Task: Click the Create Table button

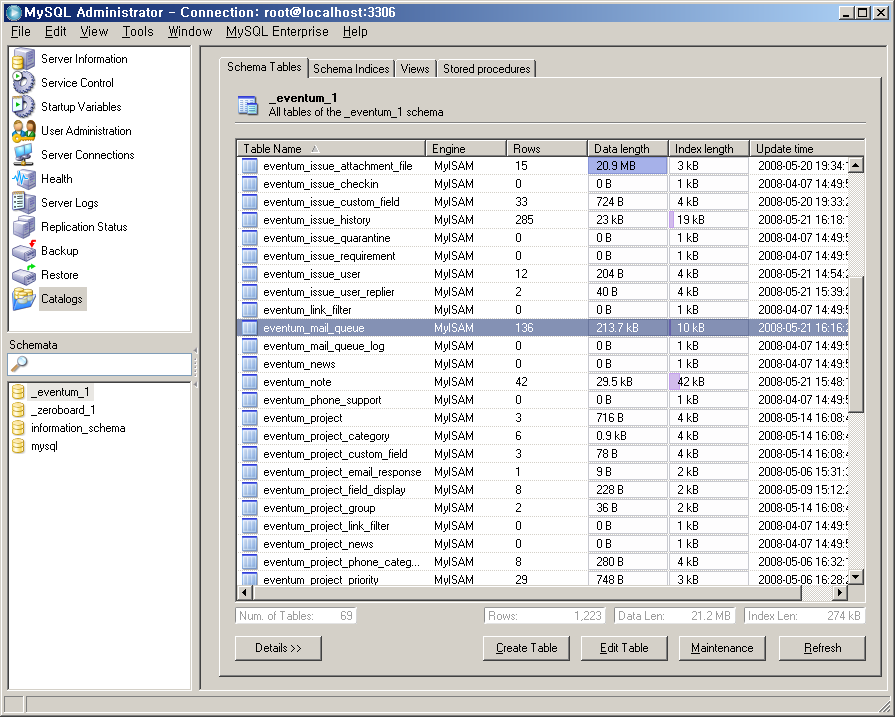Action: point(526,648)
